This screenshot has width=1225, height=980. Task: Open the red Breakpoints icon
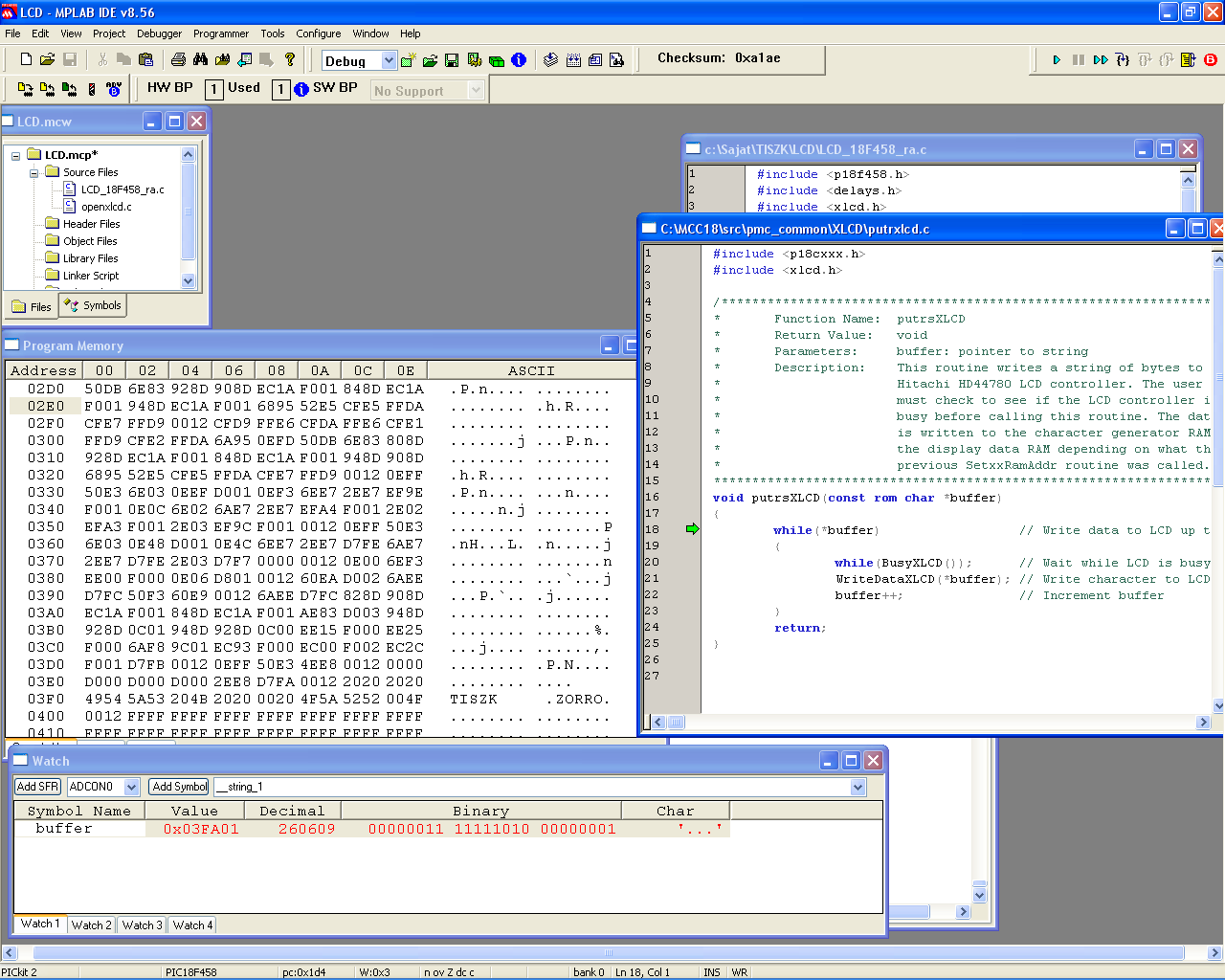tap(1211, 59)
